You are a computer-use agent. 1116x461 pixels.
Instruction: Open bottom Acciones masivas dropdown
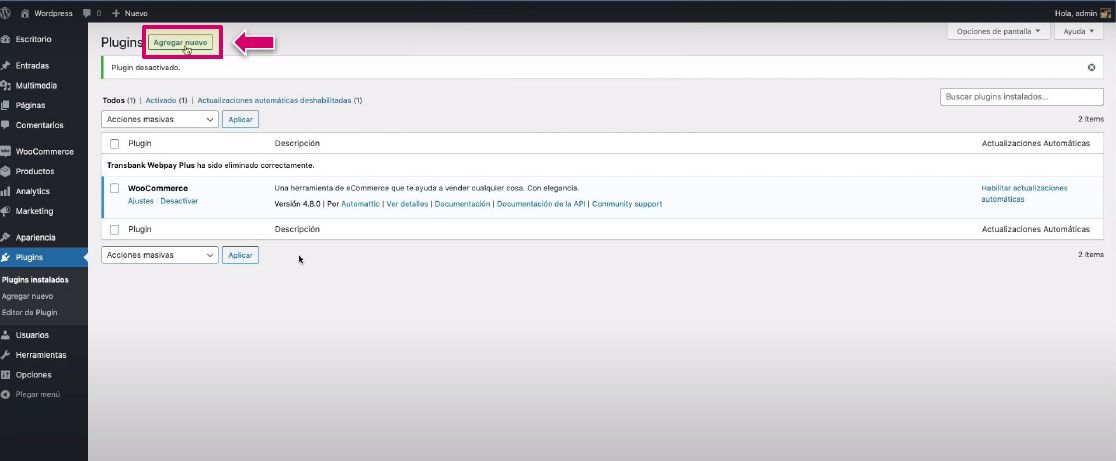(x=160, y=255)
